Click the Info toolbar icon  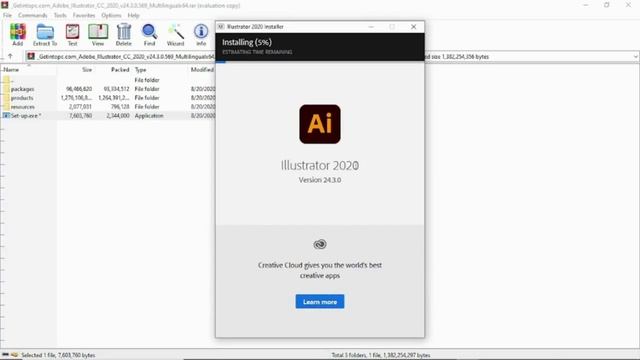pos(201,31)
